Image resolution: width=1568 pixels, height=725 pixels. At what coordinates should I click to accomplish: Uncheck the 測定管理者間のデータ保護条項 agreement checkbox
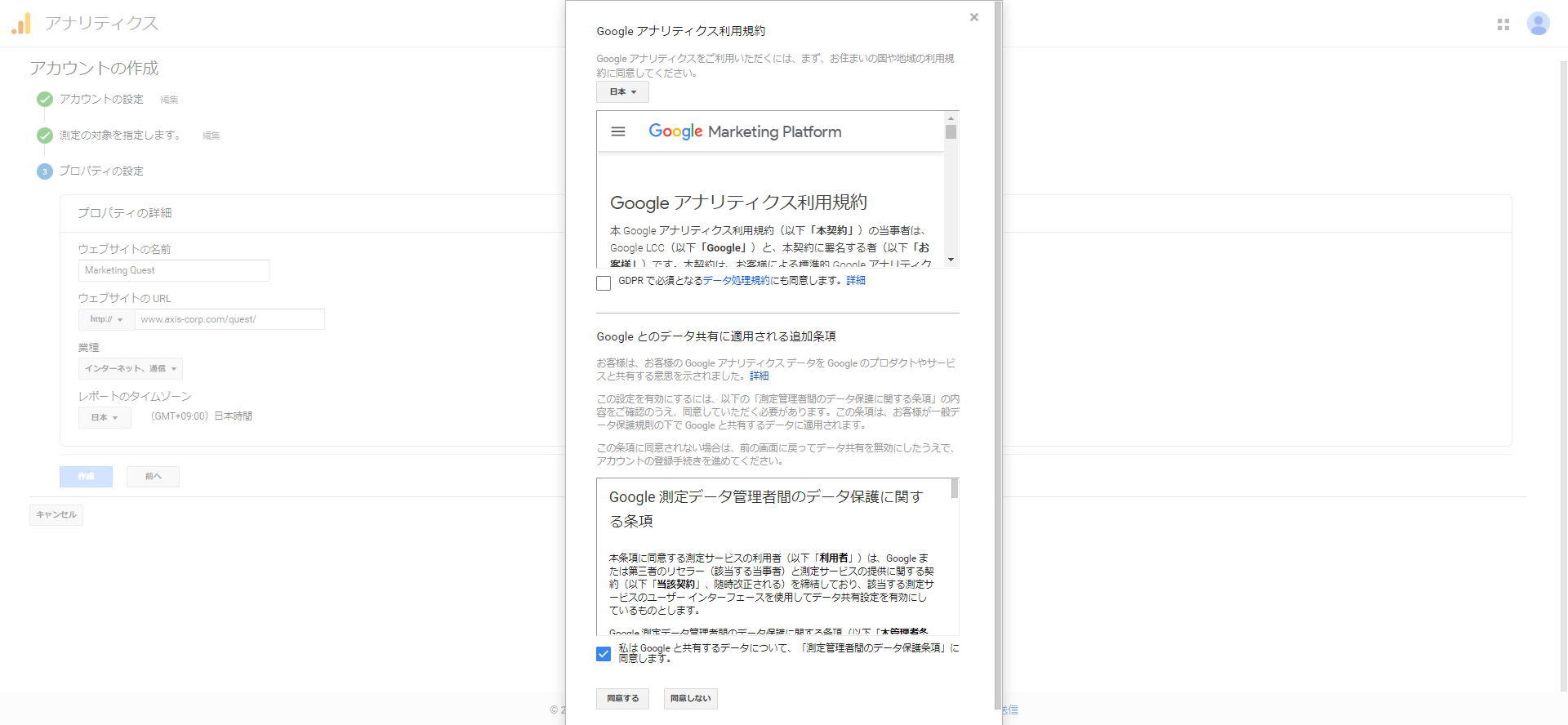[604, 654]
